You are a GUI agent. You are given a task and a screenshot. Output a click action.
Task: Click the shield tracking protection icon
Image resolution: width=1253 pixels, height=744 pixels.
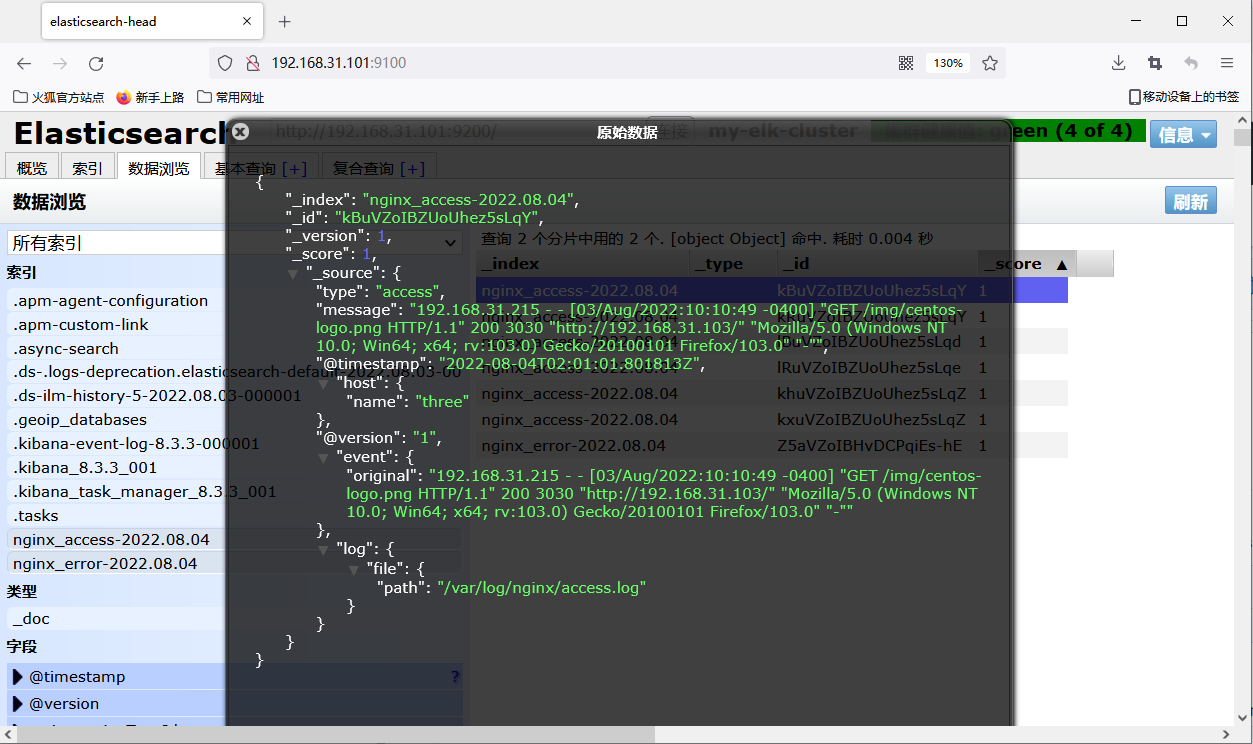[225, 63]
